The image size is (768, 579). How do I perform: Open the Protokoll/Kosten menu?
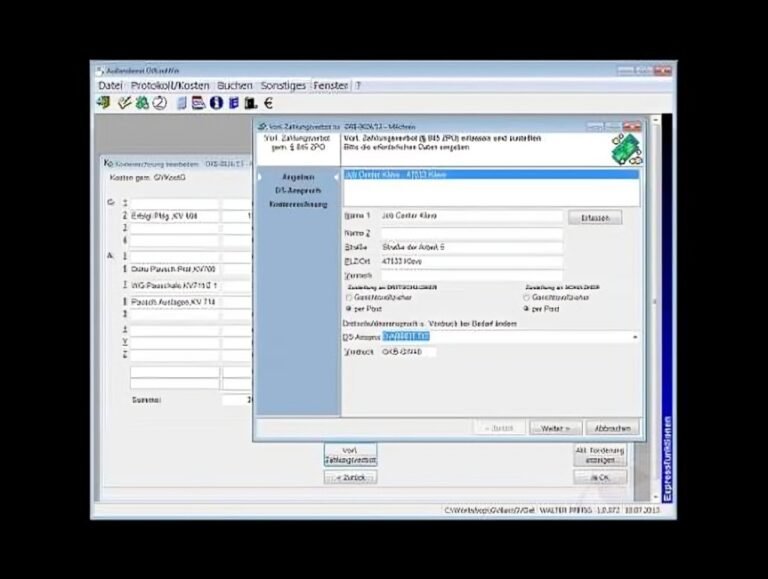click(170, 86)
